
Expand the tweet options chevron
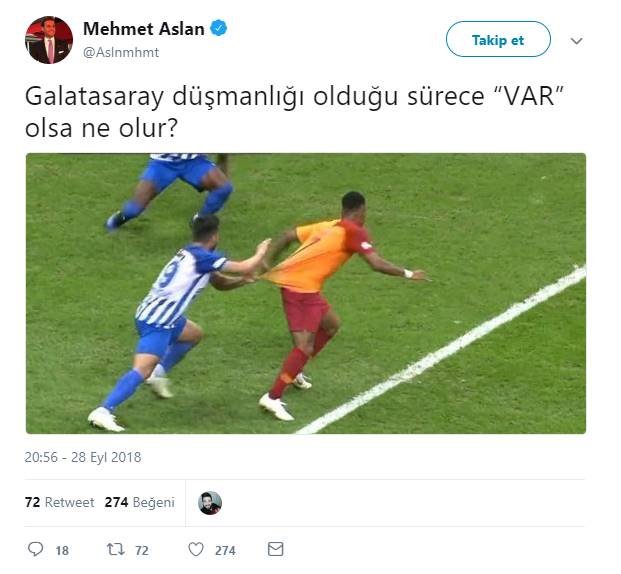click(x=576, y=41)
